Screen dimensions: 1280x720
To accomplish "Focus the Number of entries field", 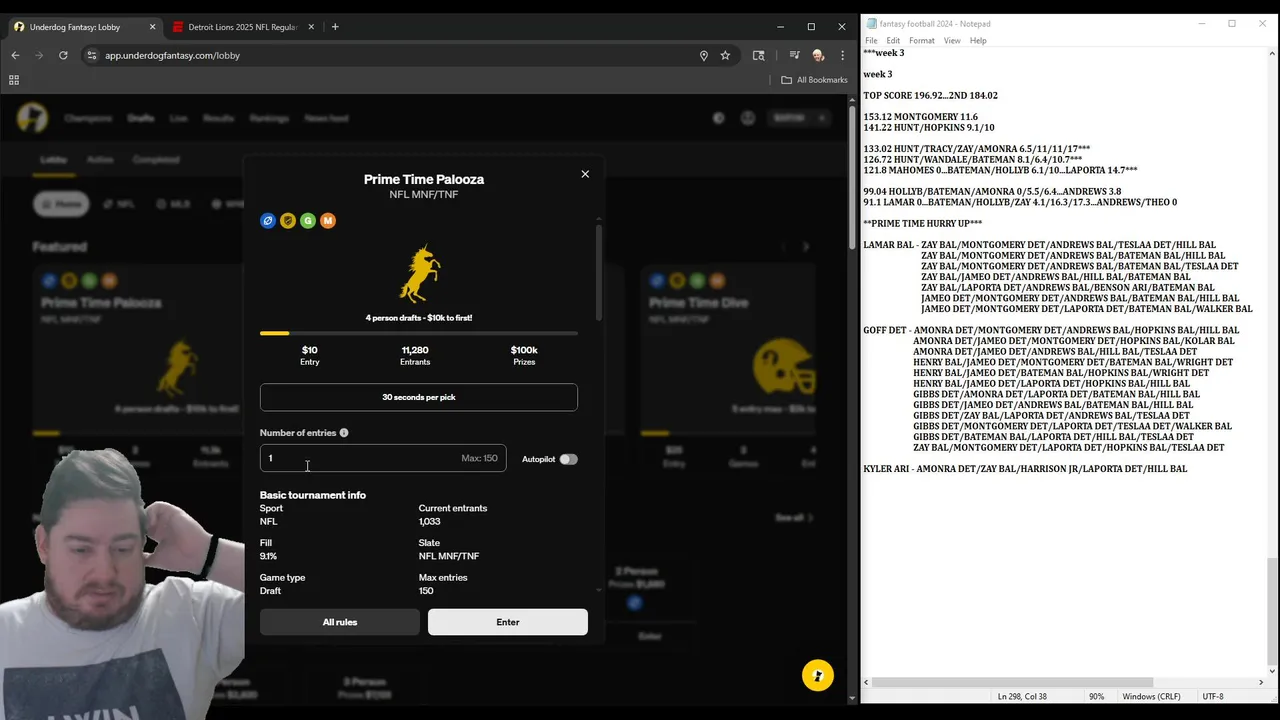I will (x=383, y=458).
